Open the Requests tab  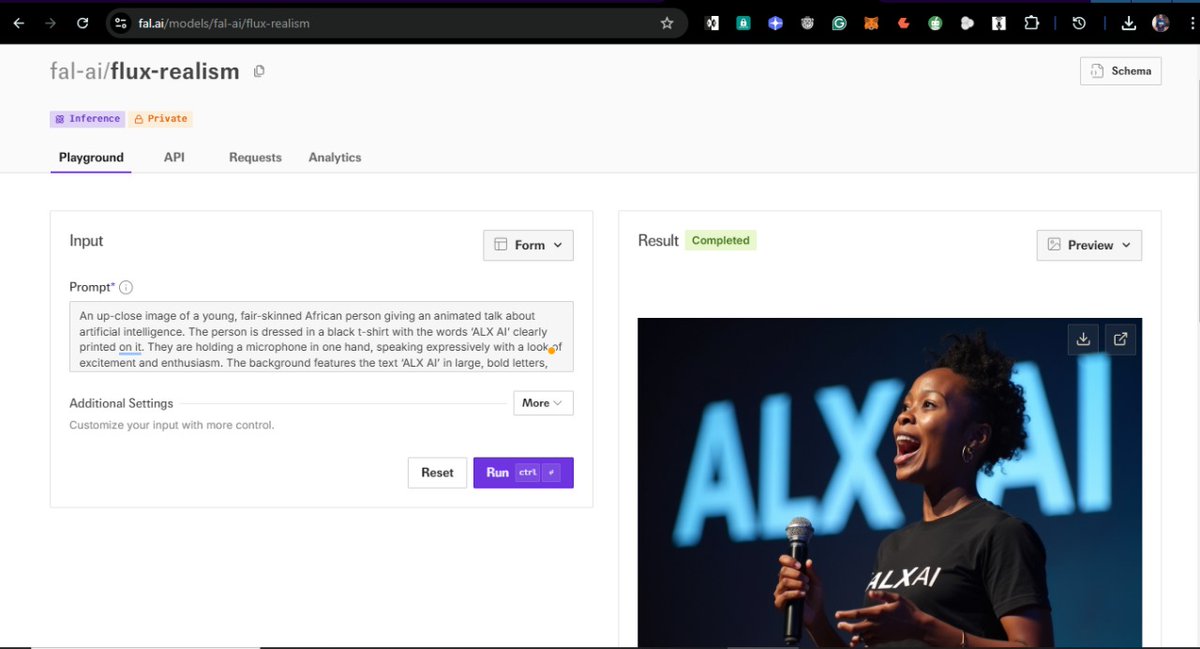(255, 157)
